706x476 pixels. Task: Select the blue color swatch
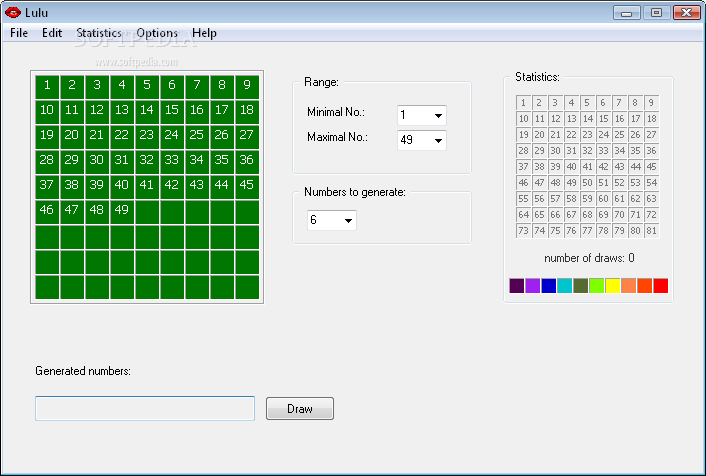pos(548,286)
